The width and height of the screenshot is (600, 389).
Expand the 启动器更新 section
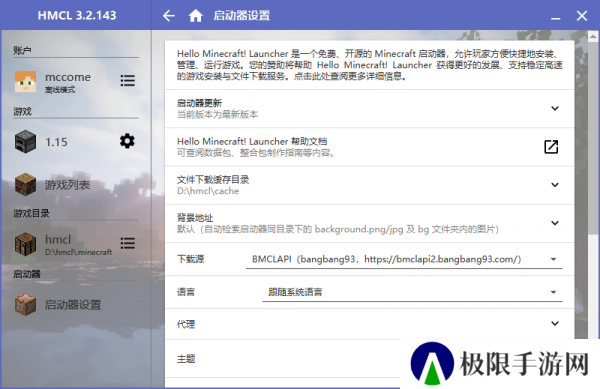click(x=554, y=108)
